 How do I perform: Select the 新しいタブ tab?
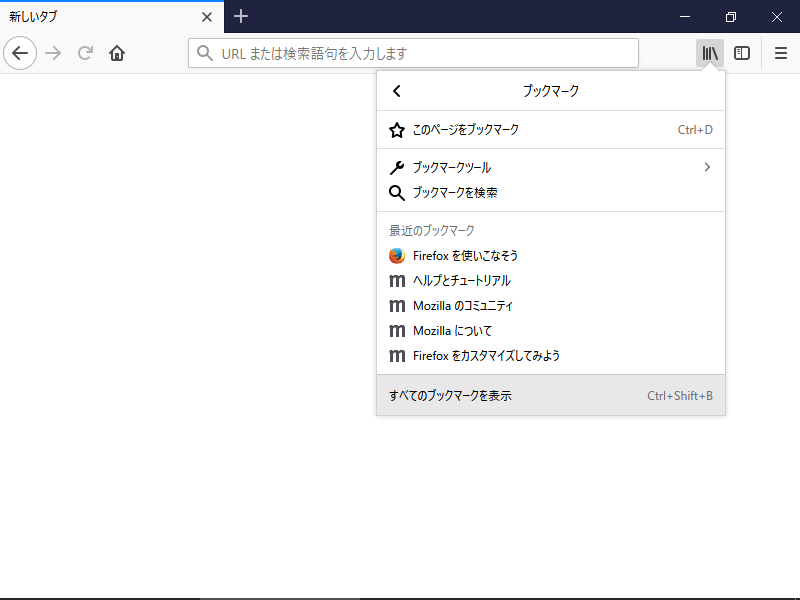(112, 17)
